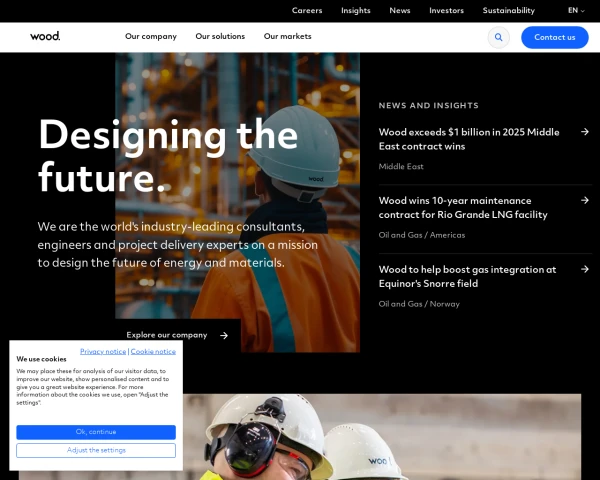This screenshot has height=480, width=600.
Task: Click the NEWS AND INSIGHTS heading
Action: (429, 105)
